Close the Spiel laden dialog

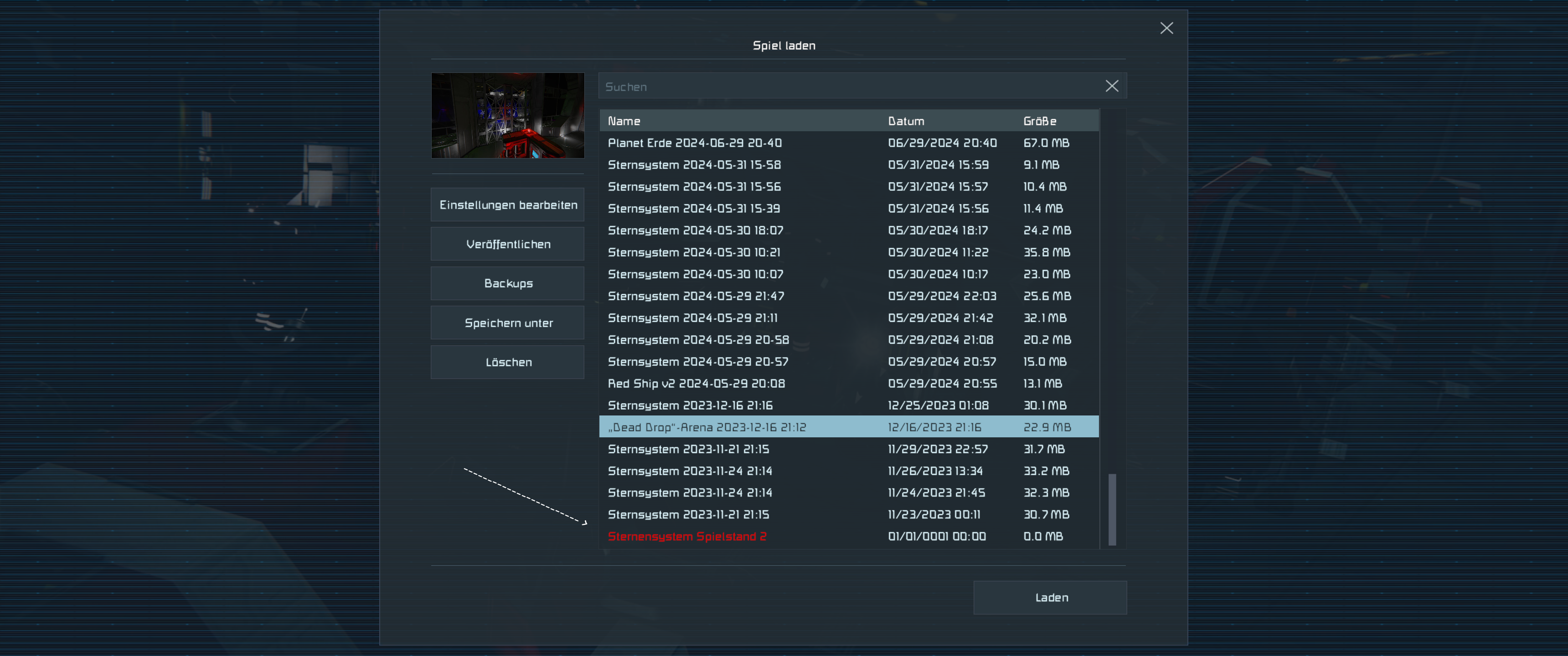[x=1166, y=29]
